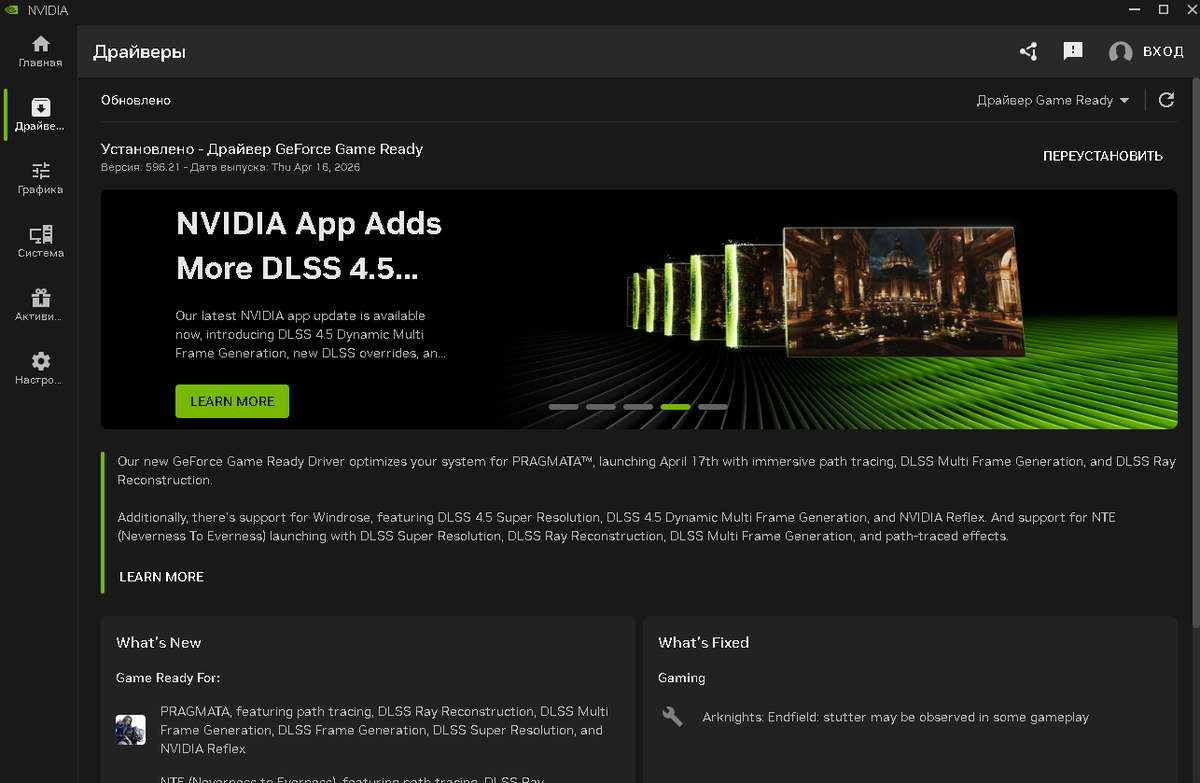Screen dimensions: 1200x783
Task: Select the second banner slide indicator
Action: pos(601,407)
